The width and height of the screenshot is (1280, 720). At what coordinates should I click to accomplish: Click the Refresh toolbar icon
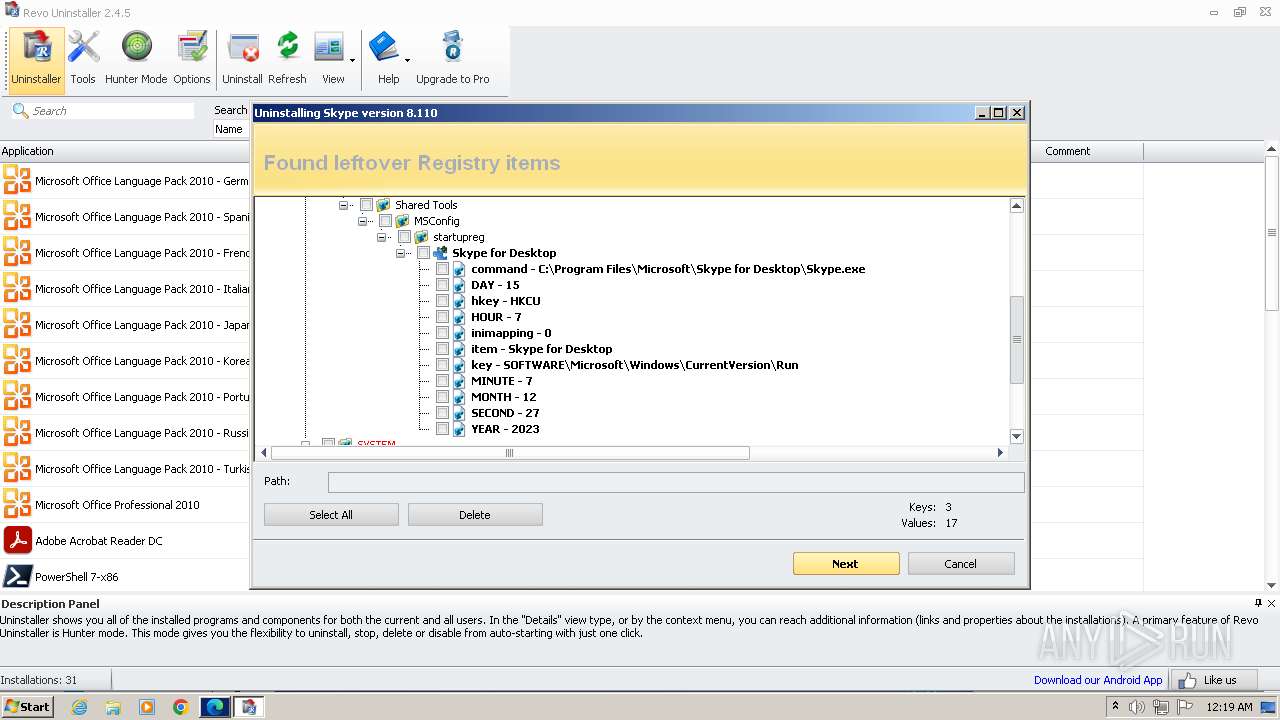(287, 58)
